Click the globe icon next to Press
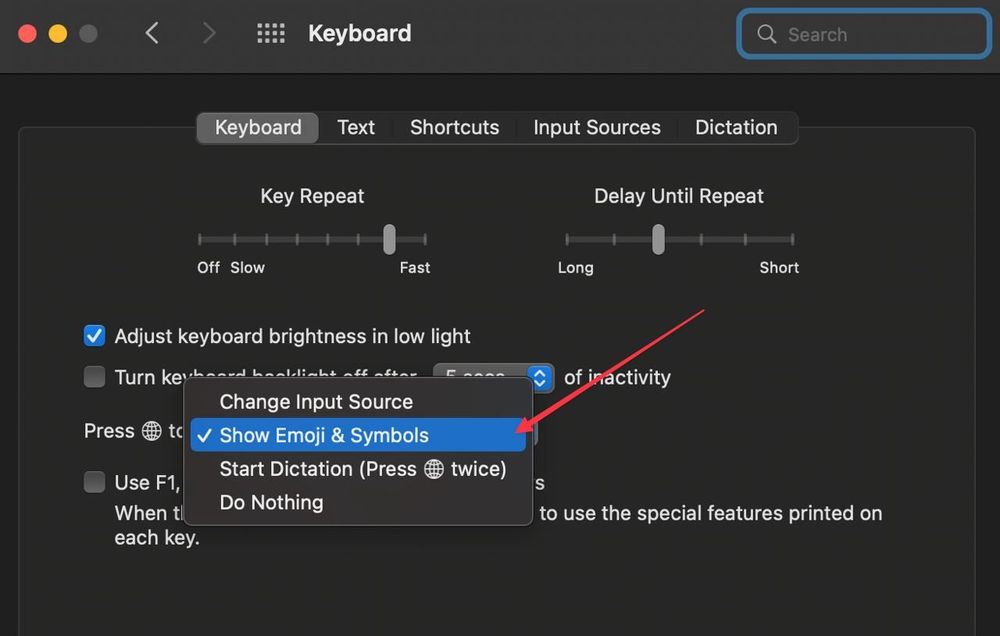 coord(151,431)
